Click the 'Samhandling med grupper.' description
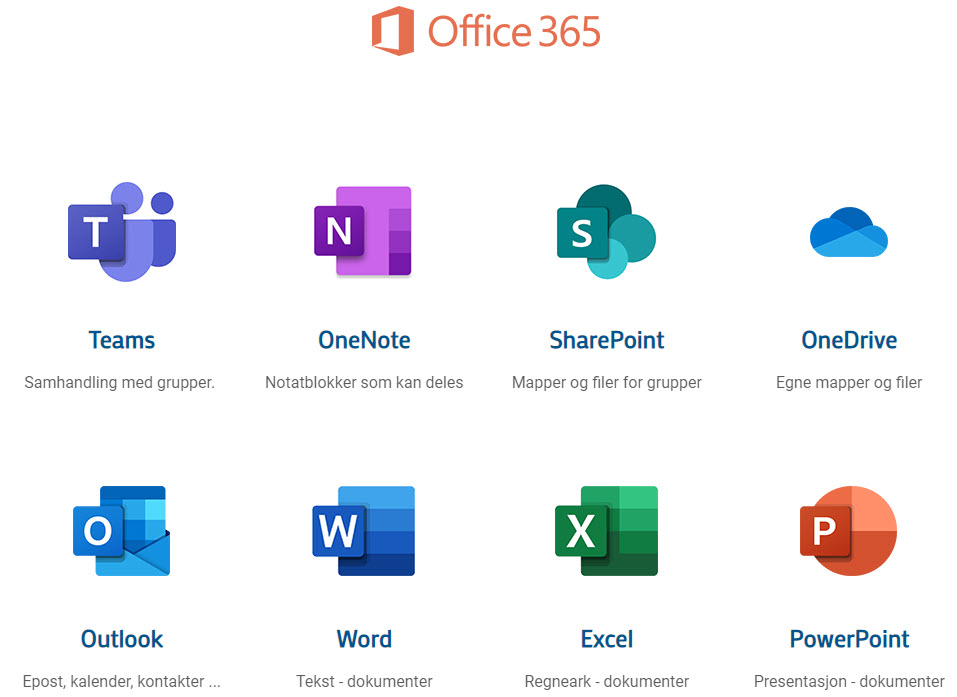 coord(120,382)
